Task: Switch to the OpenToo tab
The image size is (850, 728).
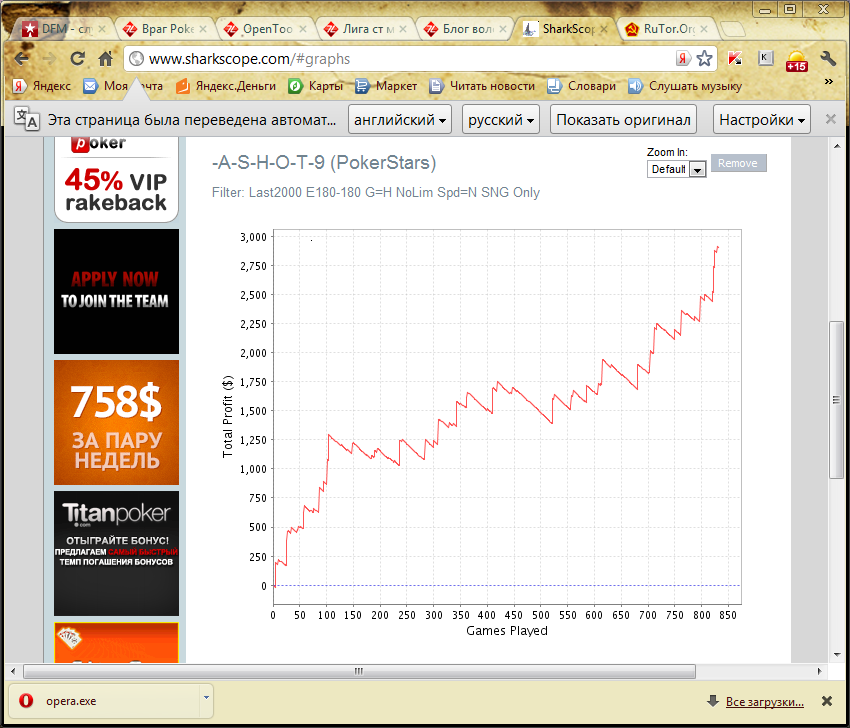Action: click(263, 29)
